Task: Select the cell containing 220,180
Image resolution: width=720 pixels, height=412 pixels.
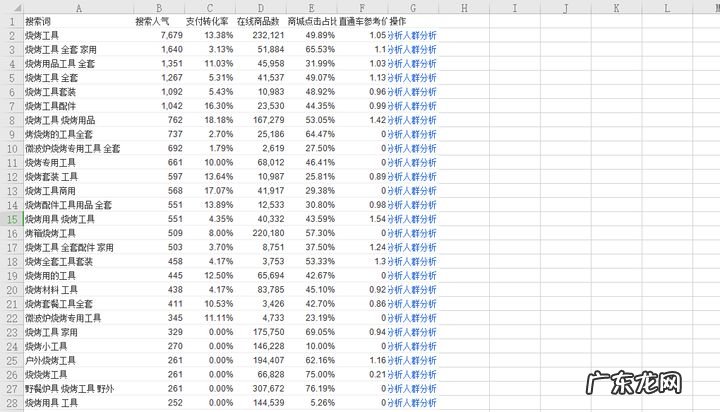Action: click(260, 233)
